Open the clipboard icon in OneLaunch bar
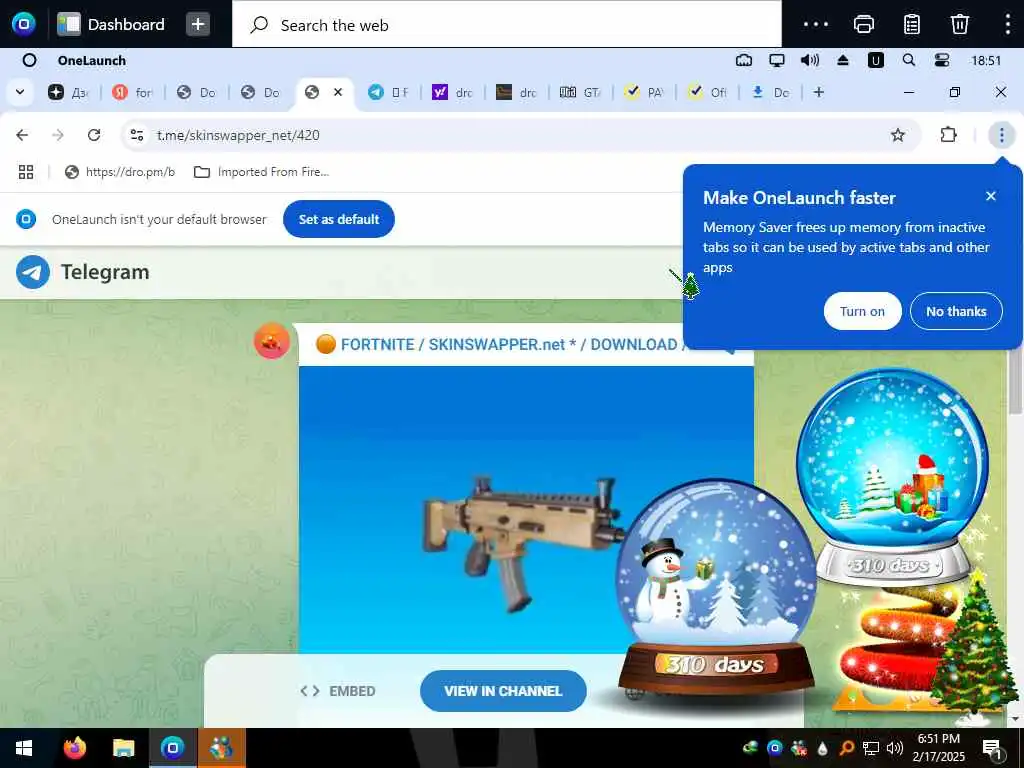Image resolution: width=1024 pixels, height=768 pixels. tap(912, 24)
